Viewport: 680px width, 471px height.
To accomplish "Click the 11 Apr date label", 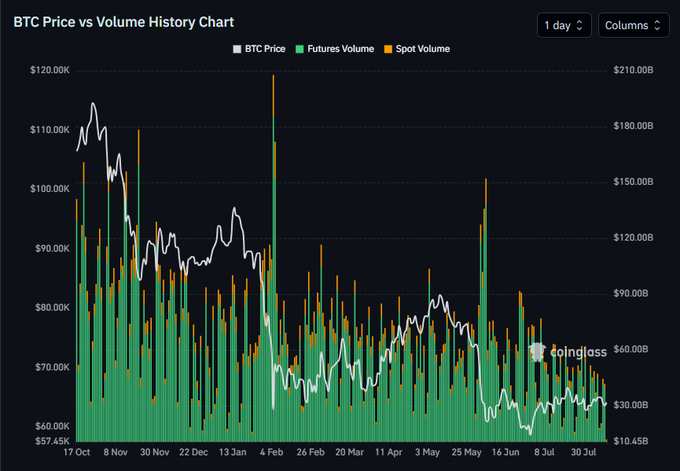I will [389, 452].
